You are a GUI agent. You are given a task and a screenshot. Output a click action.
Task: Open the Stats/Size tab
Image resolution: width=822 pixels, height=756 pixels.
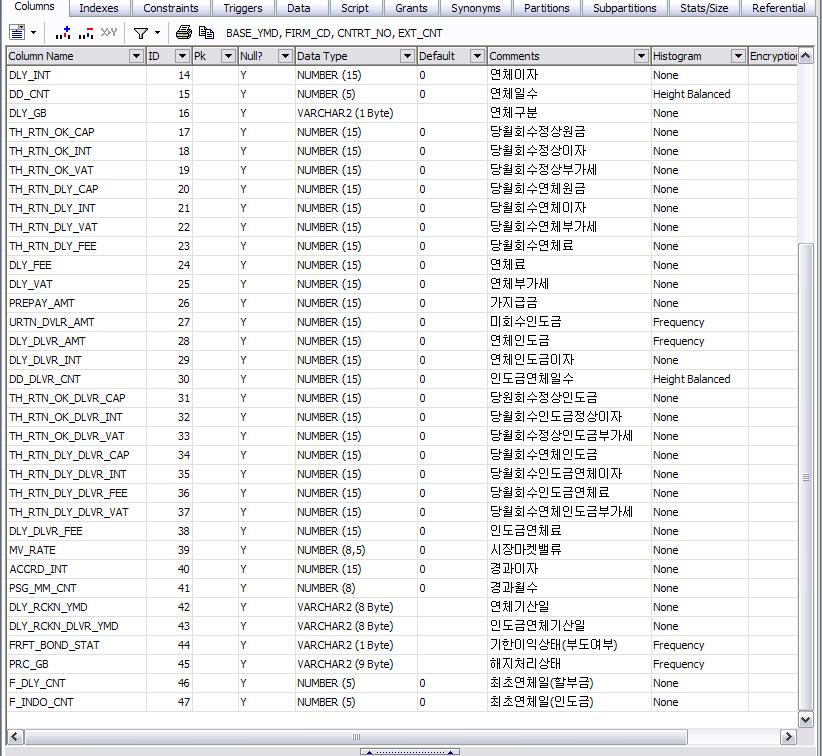pyautogui.click(x=704, y=8)
